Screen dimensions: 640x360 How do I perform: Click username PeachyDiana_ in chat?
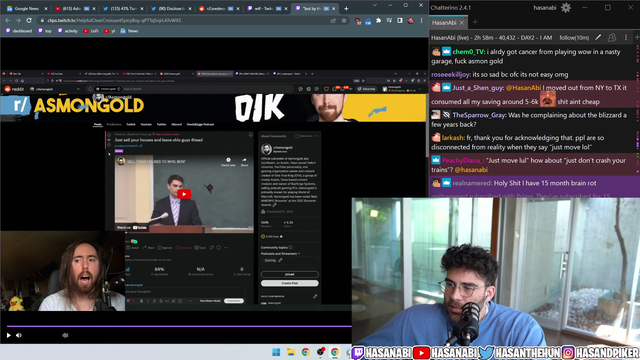(x=463, y=160)
